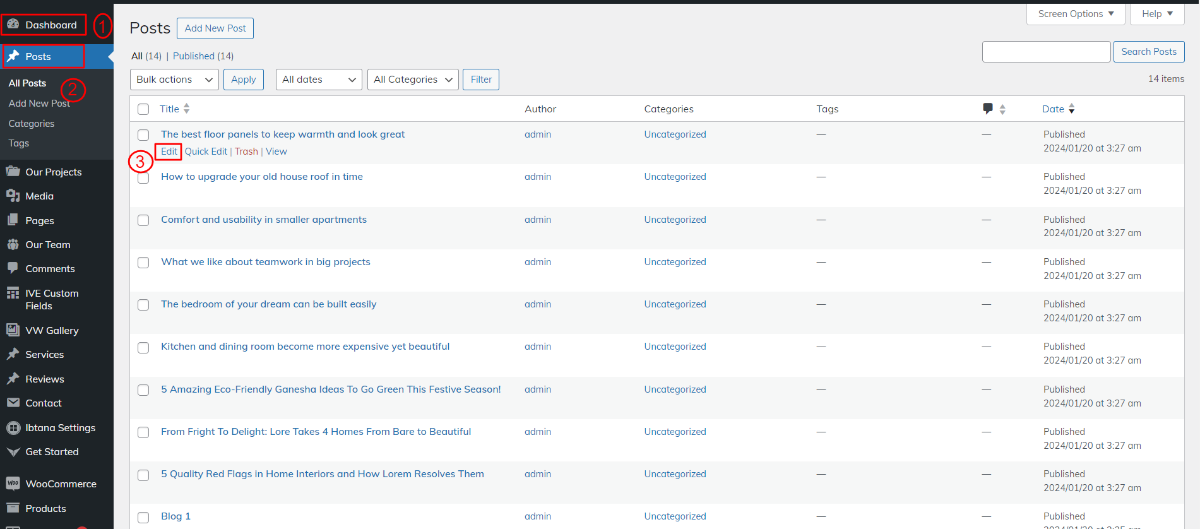Click the VW Gallery sidebar icon
The width and height of the screenshot is (1200, 529).
click(13, 330)
